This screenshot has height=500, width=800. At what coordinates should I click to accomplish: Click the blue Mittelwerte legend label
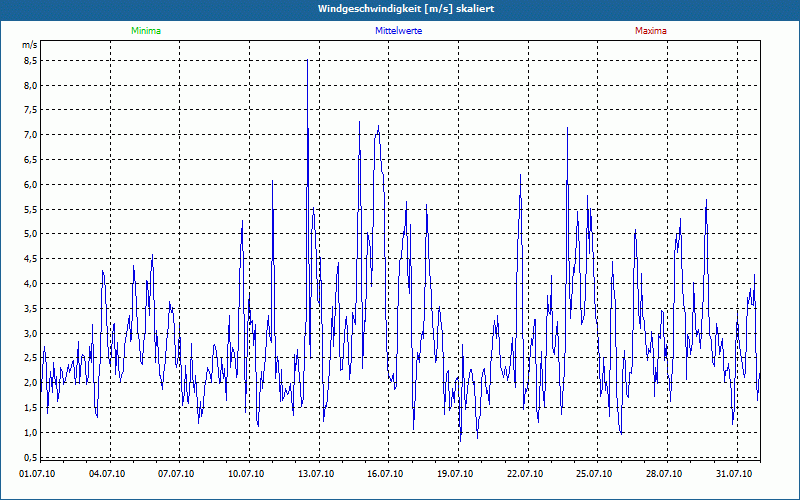pos(398,31)
